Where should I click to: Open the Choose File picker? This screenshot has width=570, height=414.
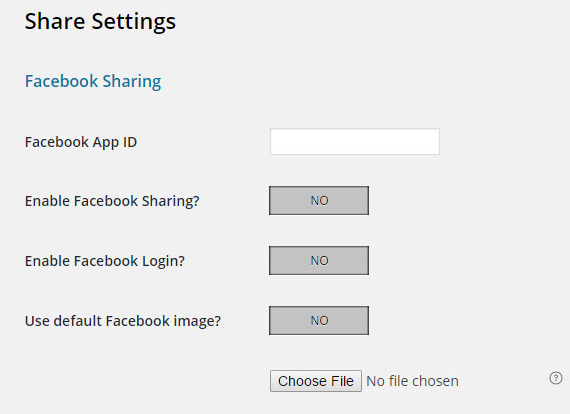316,381
